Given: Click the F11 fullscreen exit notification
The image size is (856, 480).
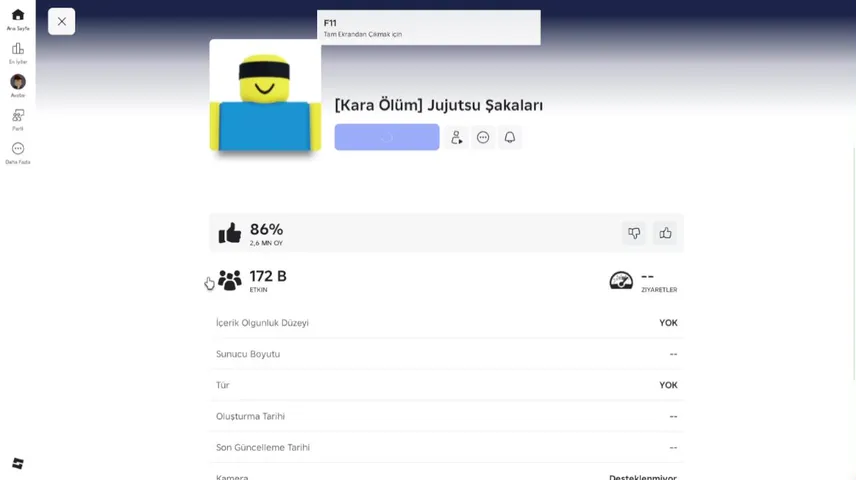Looking at the screenshot, I should coord(429,27).
